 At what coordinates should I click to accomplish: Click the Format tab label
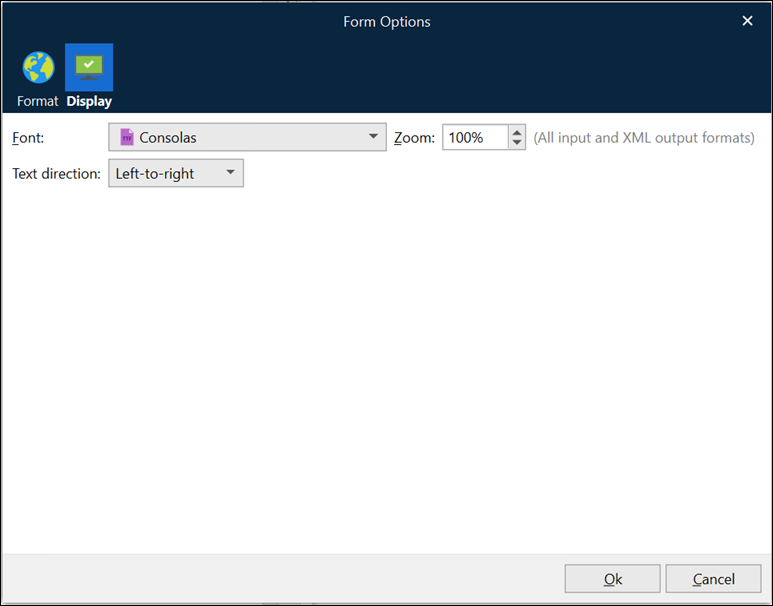pyautogui.click(x=37, y=101)
